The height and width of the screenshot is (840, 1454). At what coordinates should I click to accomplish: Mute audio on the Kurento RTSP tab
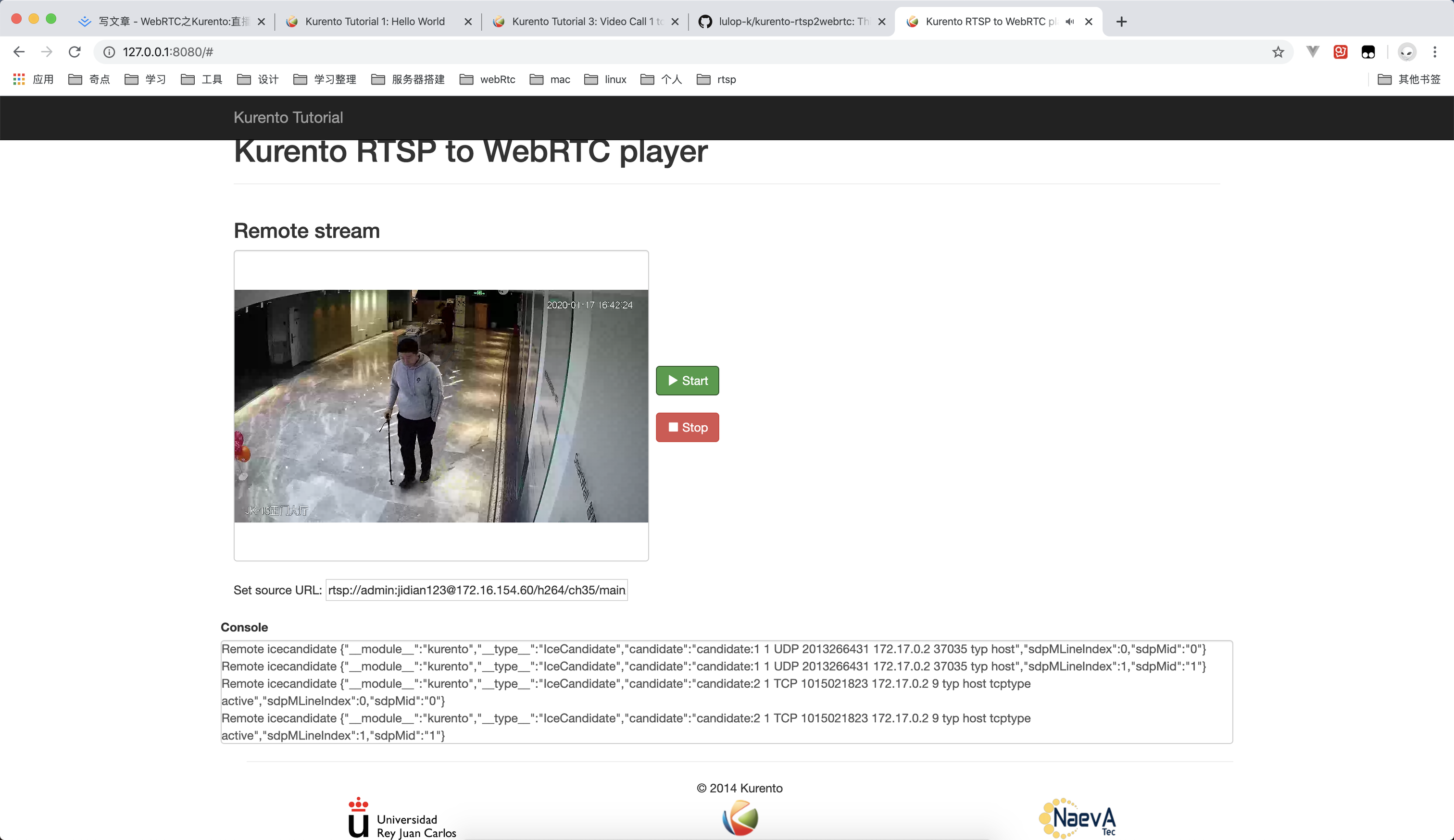1069,22
